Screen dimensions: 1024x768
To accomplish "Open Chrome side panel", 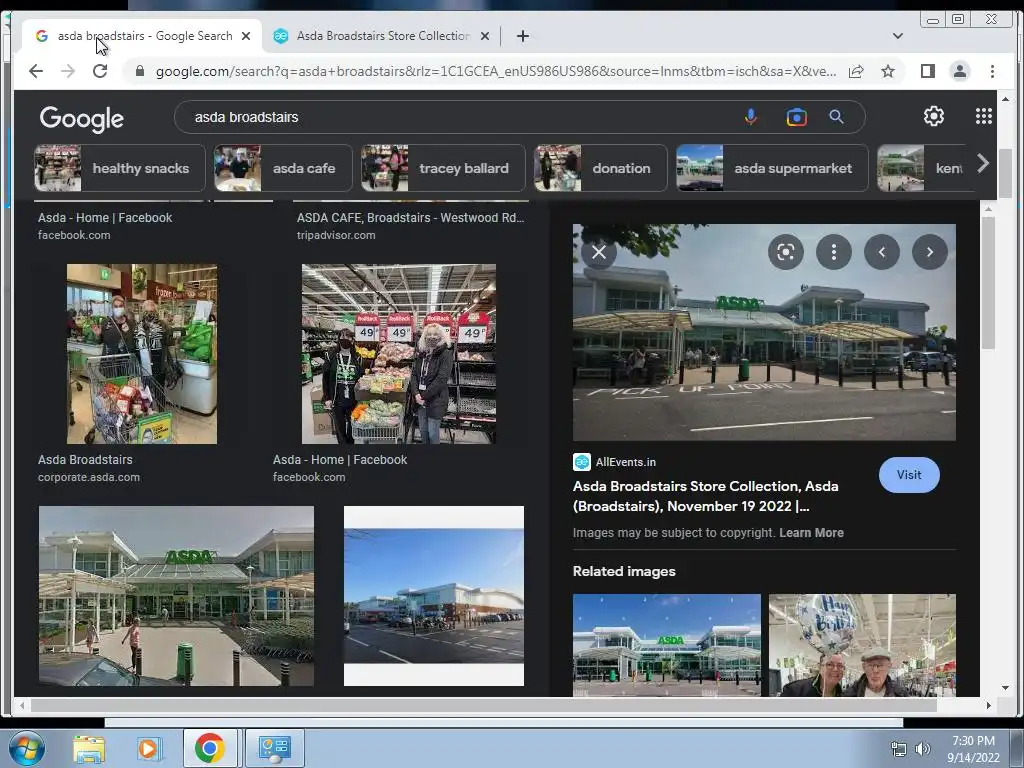I will tap(927, 71).
